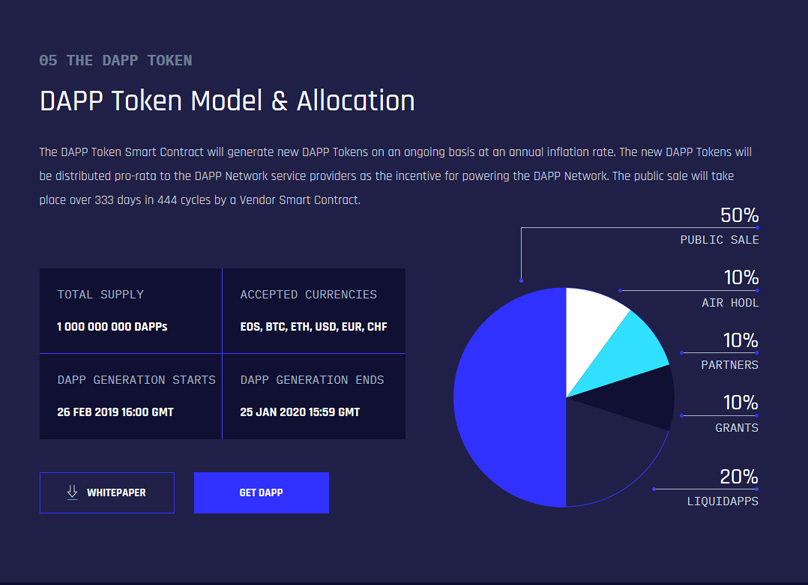Click the DAPP GENERATION ENDS date
Viewport: 808px width, 585px height.
(297, 412)
